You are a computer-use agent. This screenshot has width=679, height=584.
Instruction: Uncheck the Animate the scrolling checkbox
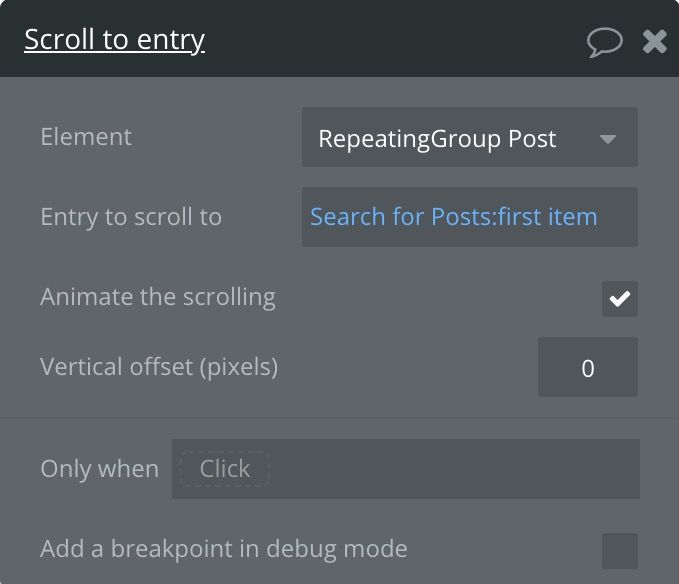(620, 298)
